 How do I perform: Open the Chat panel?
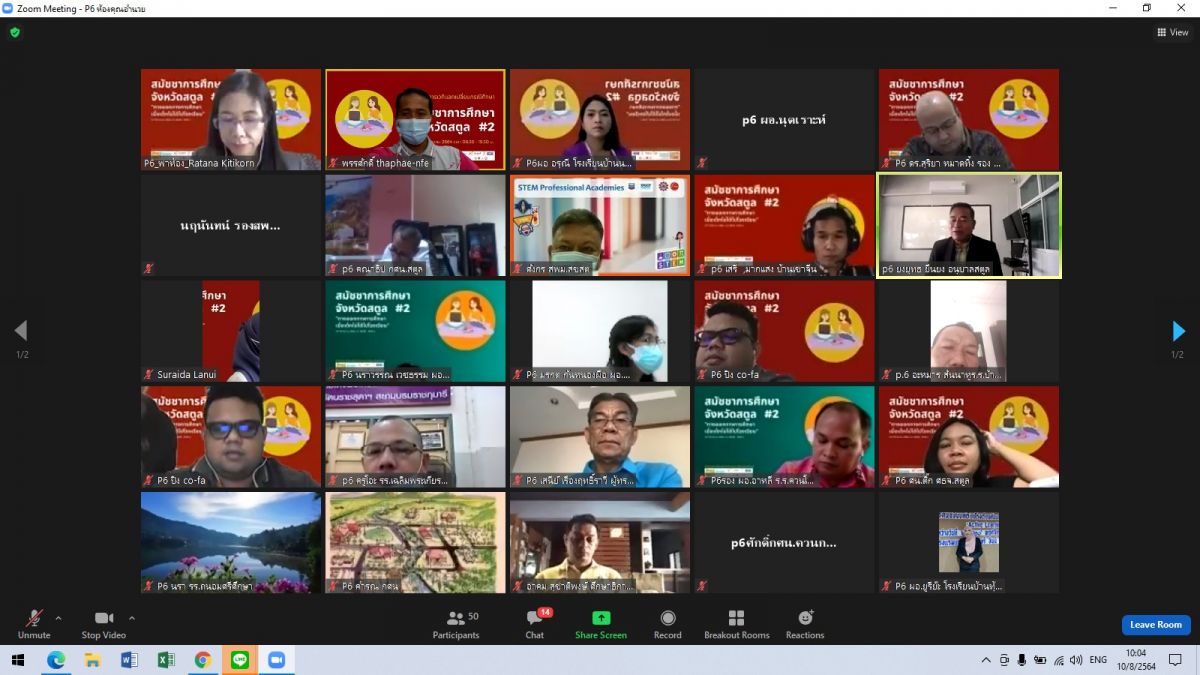pyautogui.click(x=535, y=625)
